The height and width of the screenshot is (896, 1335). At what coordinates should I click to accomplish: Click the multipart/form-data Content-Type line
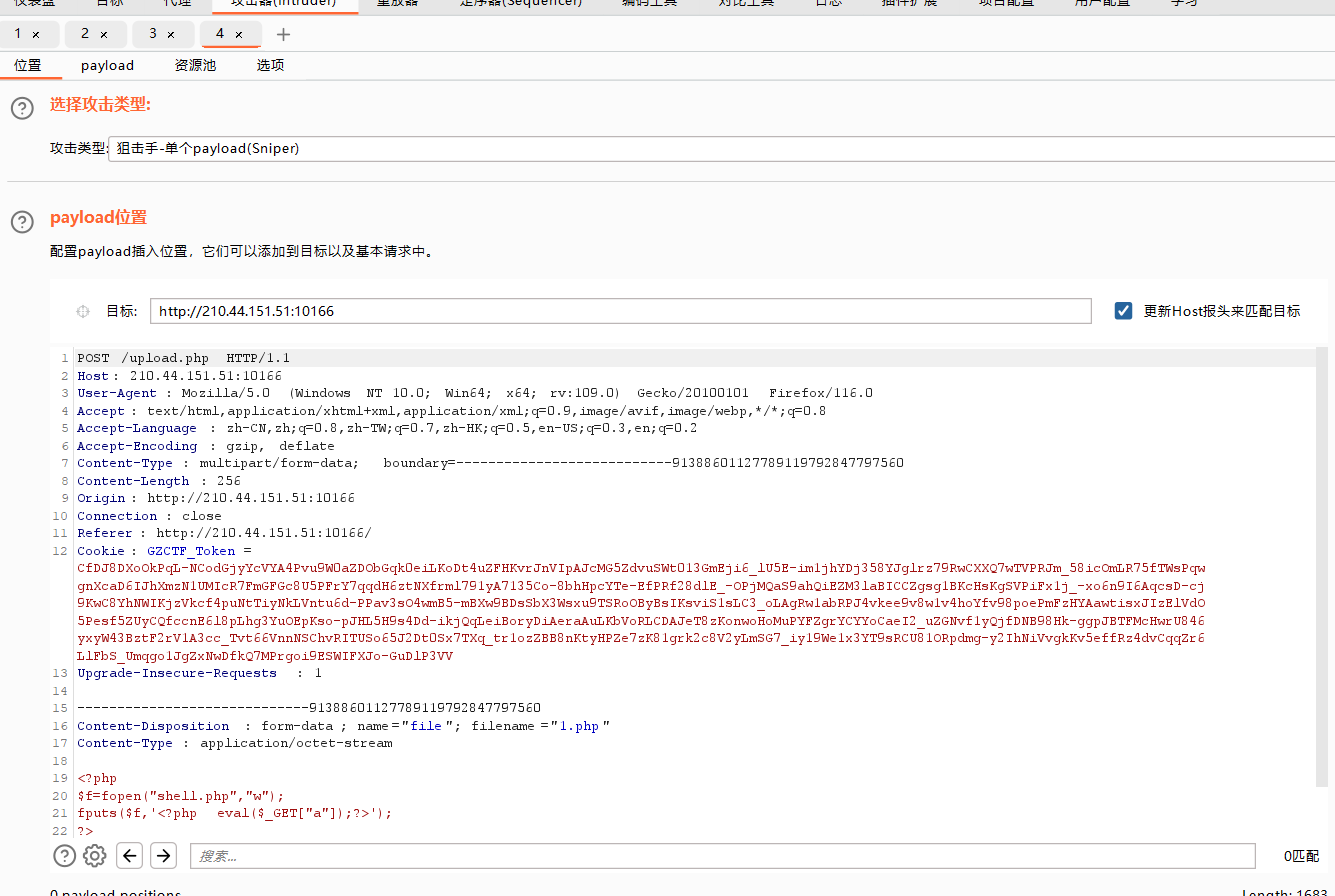[x=490, y=463]
